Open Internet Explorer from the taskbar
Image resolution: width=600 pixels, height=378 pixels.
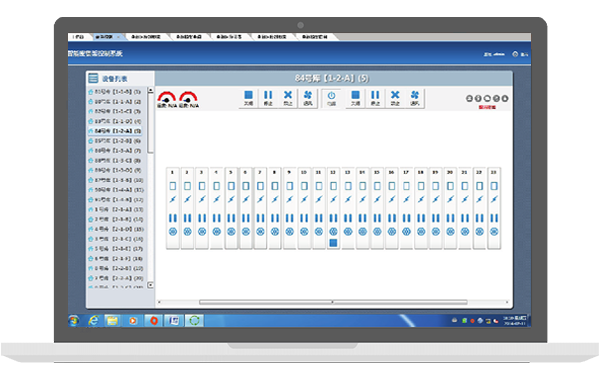point(93,320)
